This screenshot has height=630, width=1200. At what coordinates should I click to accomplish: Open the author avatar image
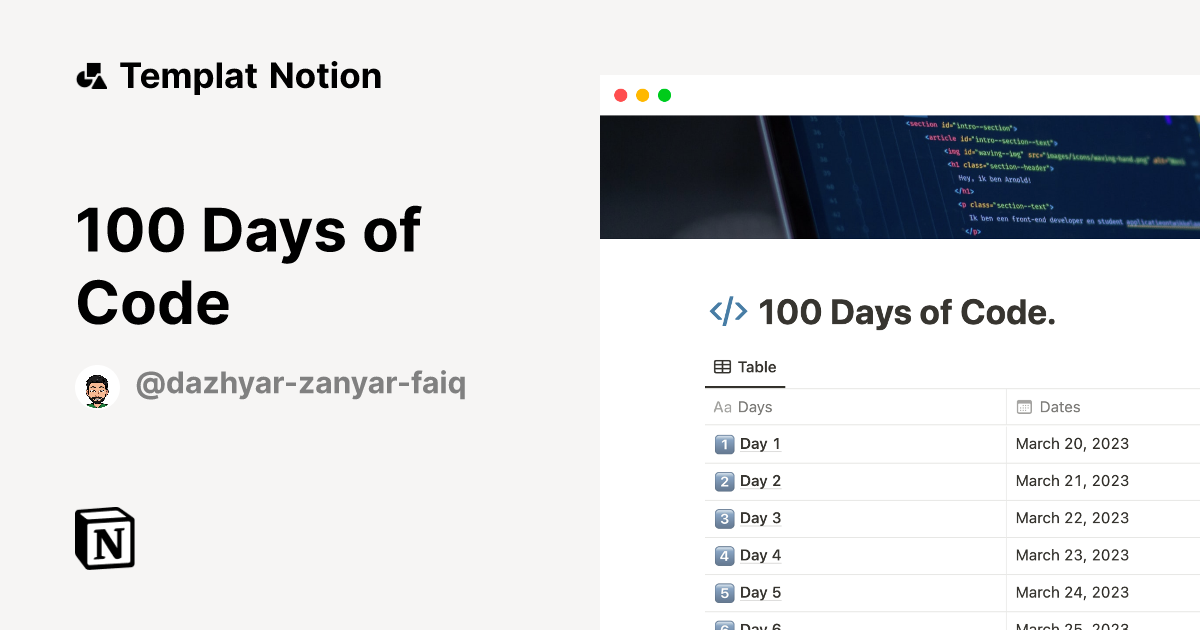coord(98,386)
